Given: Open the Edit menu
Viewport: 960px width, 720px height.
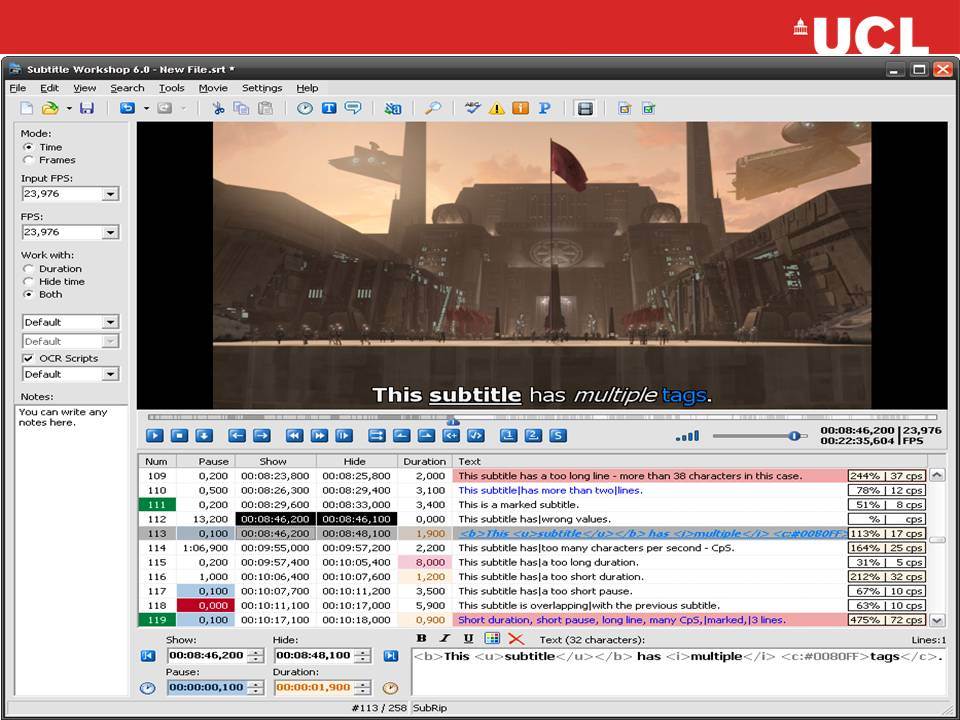Looking at the screenshot, I should (50, 88).
